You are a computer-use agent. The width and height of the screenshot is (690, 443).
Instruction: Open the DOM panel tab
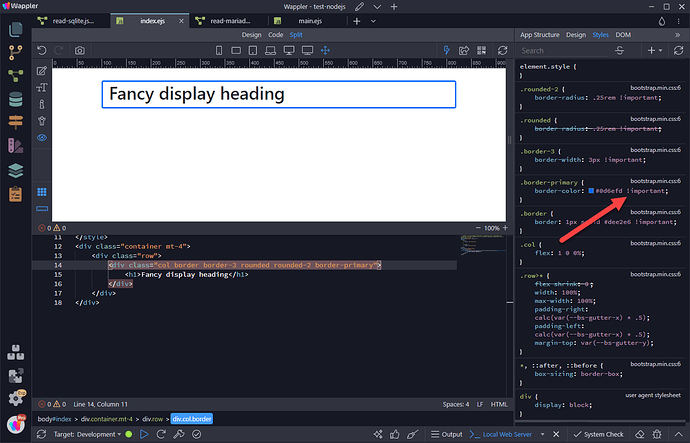623,35
